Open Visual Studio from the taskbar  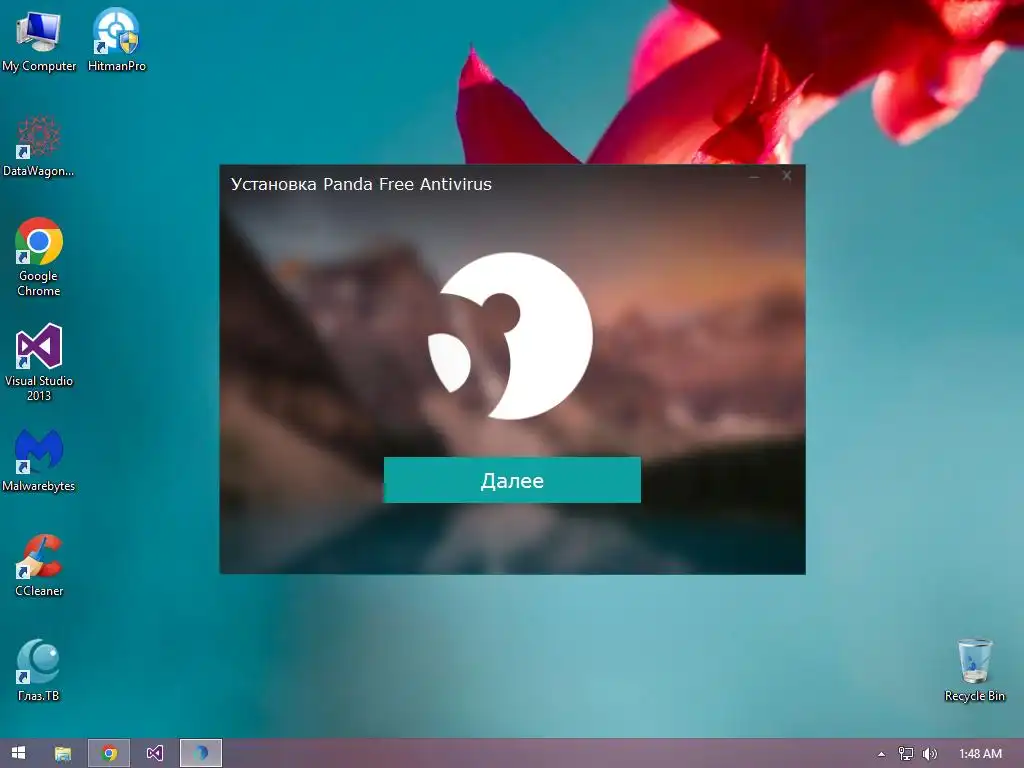155,753
